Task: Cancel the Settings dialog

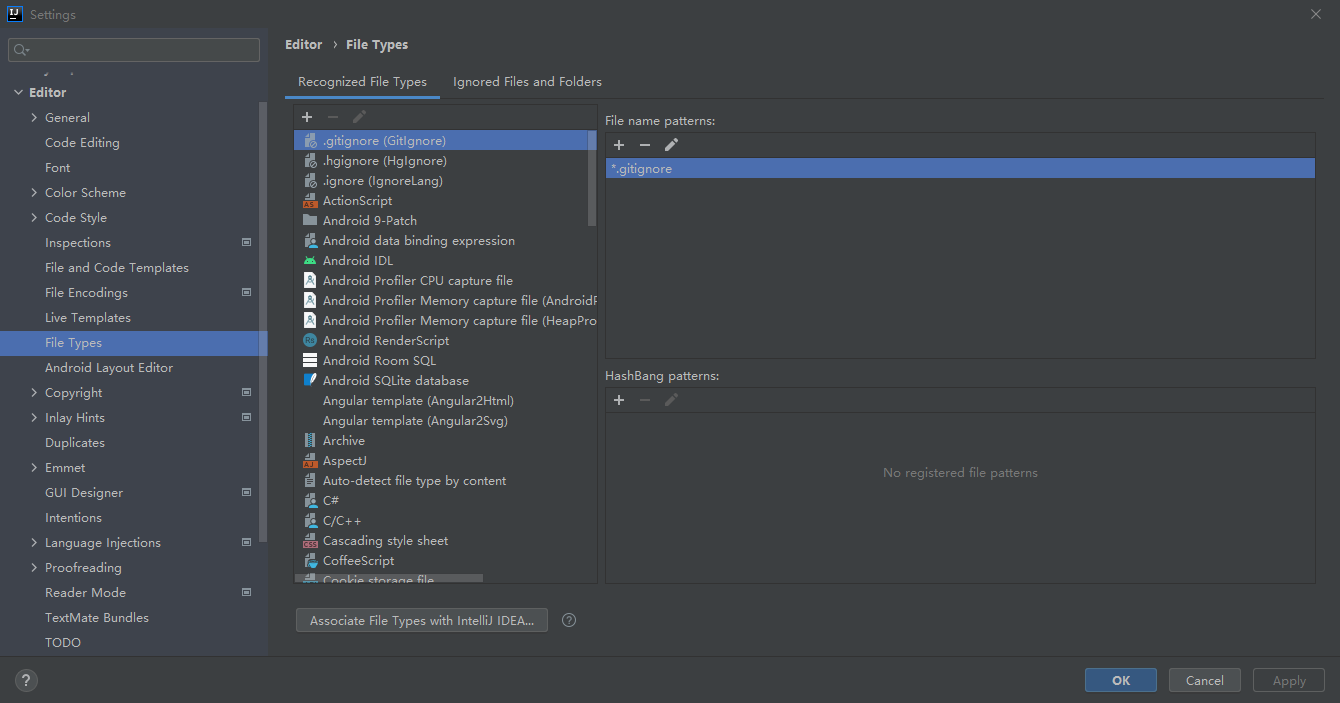Action: click(x=1204, y=680)
